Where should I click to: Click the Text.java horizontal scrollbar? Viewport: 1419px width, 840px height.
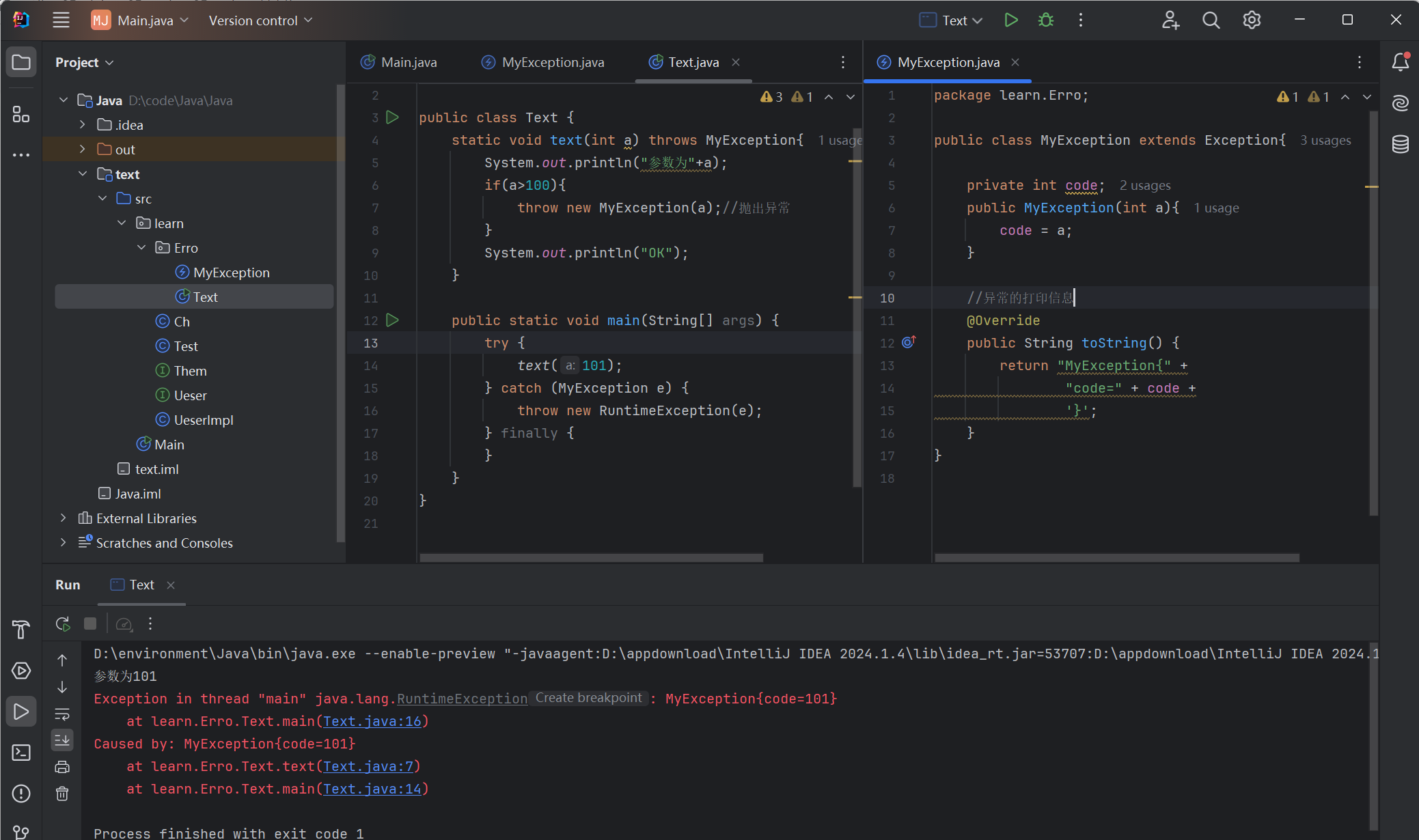pos(591,558)
